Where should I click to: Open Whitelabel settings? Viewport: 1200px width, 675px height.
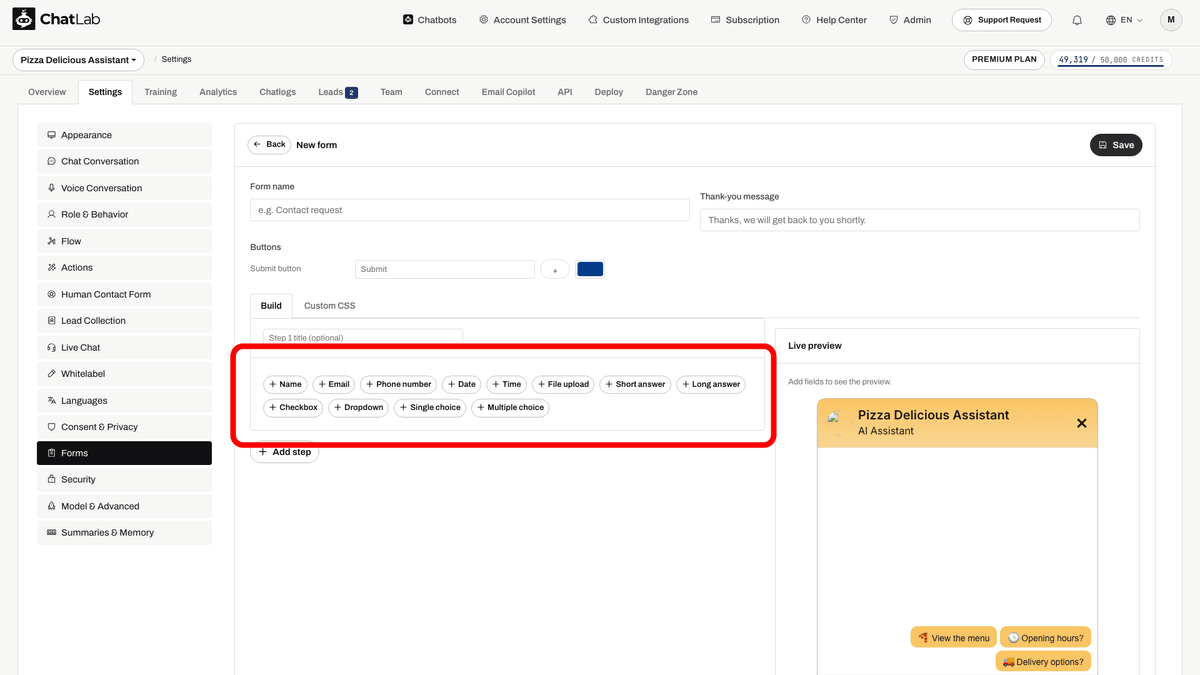pyautogui.click(x=124, y=374)
